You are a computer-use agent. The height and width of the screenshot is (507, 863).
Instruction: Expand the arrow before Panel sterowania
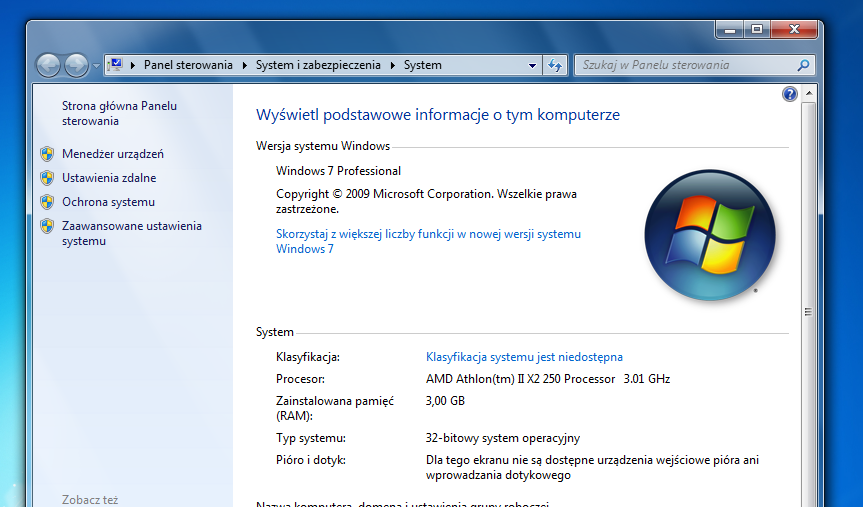click(x=133, y=65)
